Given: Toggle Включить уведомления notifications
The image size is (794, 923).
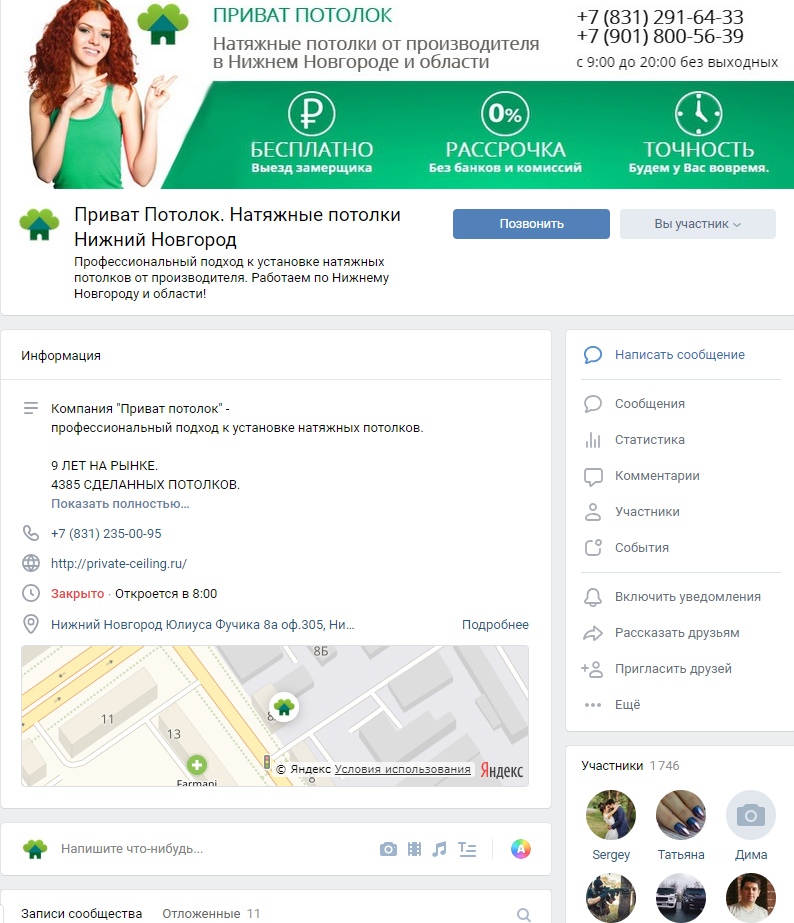Looking at the screenshot, I should click(688, 596).
